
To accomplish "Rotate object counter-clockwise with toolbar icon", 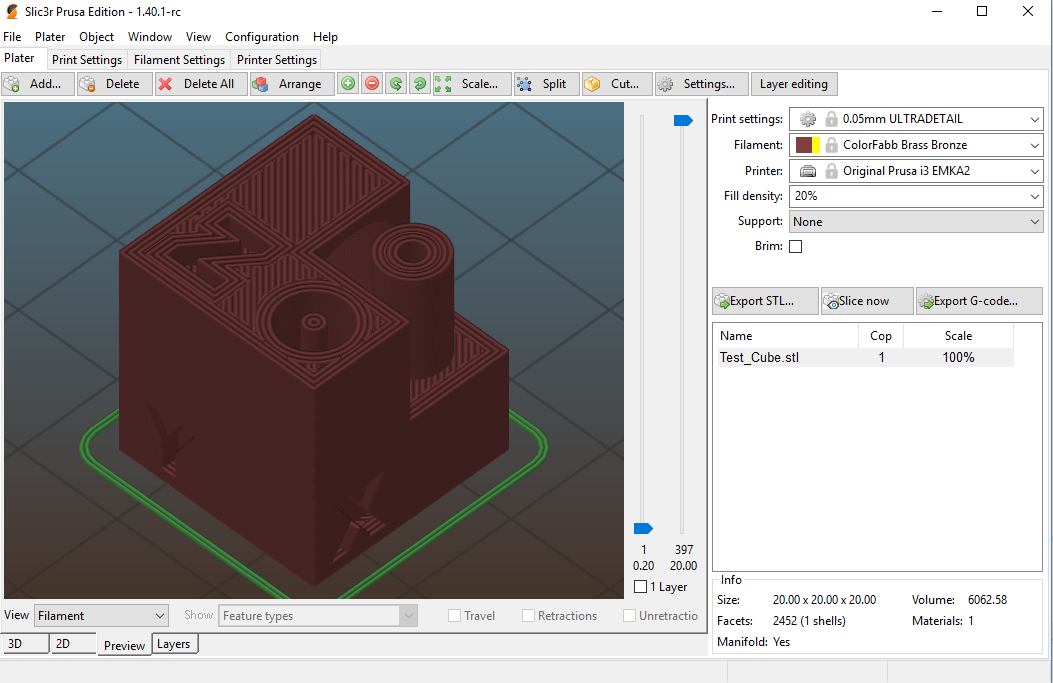I will click(x=396, y=84).
